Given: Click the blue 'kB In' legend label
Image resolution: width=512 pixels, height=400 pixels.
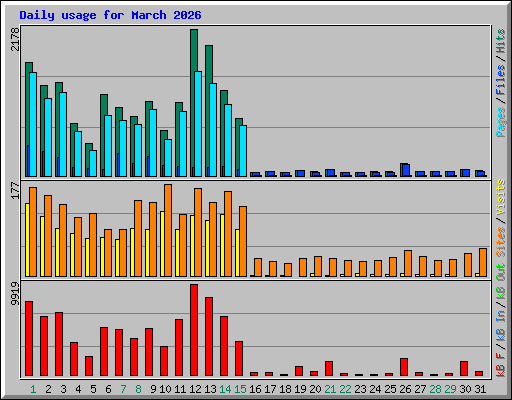Looking at the screenshot, I should 501,327.
